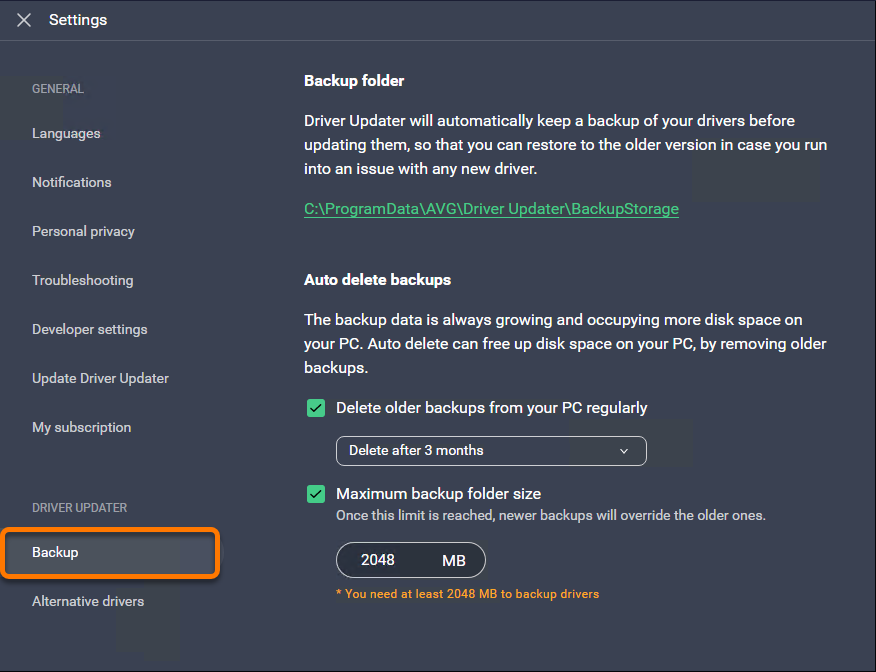Open My subscription page
The width and height of the screenshot is (876, 672).
pos(81,427)
